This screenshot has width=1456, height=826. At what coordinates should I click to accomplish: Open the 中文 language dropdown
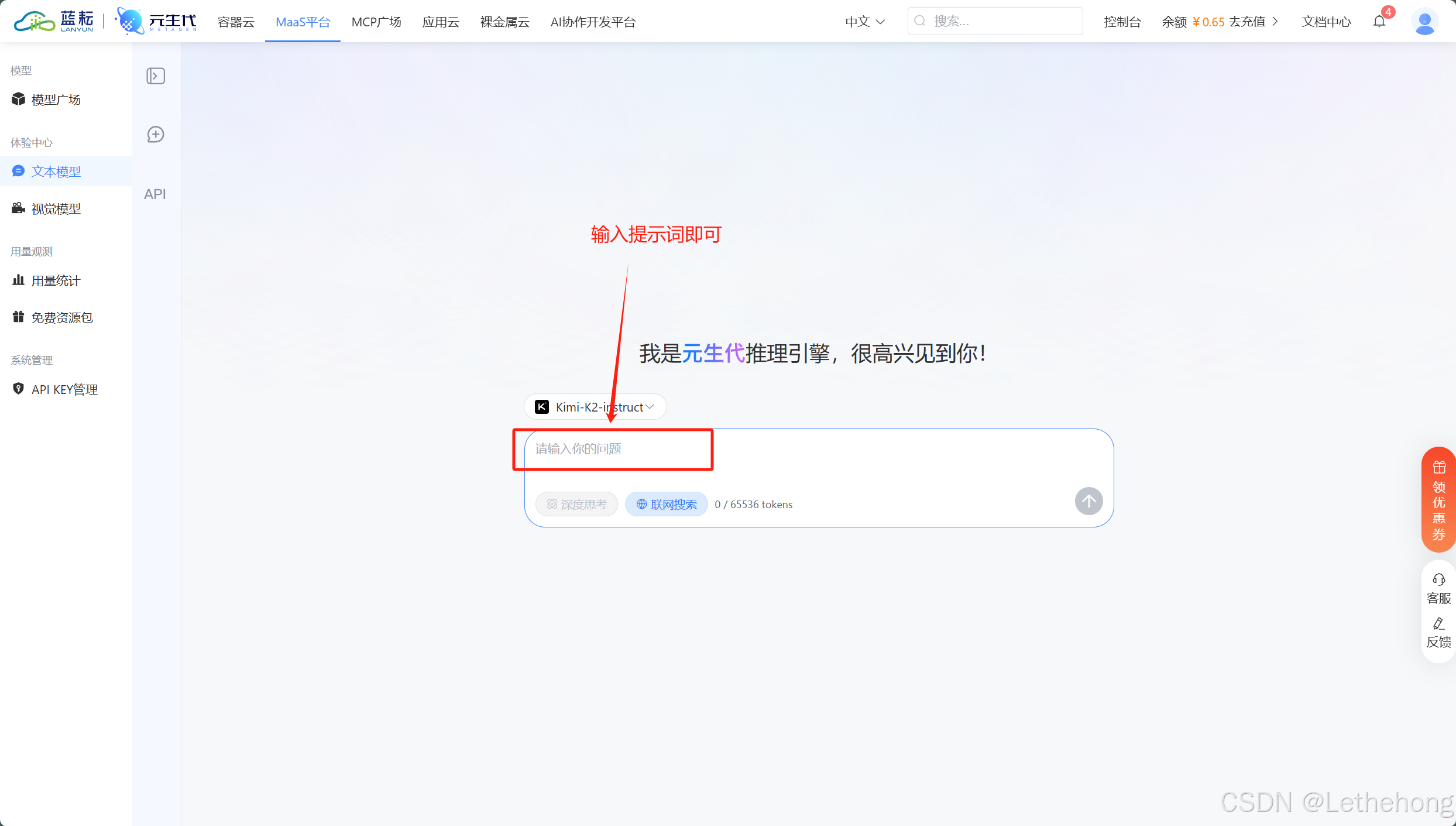(x=865, y=22)
